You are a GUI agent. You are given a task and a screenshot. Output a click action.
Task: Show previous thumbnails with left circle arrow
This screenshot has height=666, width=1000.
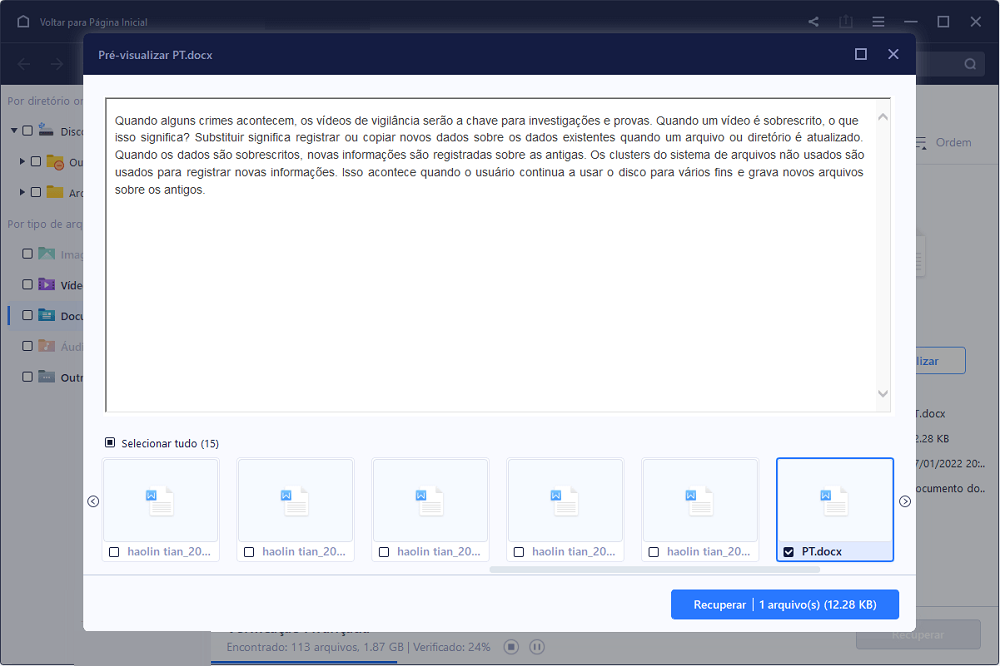[93, 501]
